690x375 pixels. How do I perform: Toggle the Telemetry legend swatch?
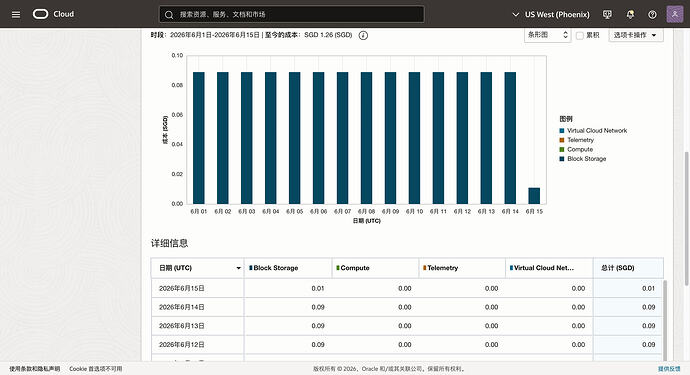tap(562, 140)
